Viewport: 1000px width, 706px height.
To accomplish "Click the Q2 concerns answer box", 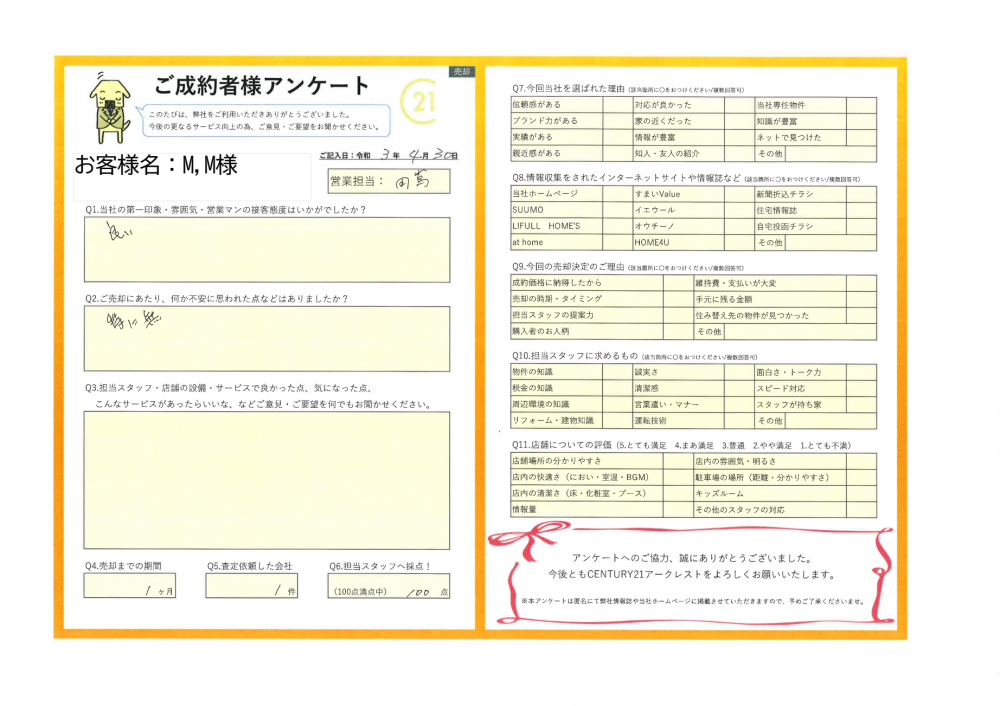I will tap(267, 339).
